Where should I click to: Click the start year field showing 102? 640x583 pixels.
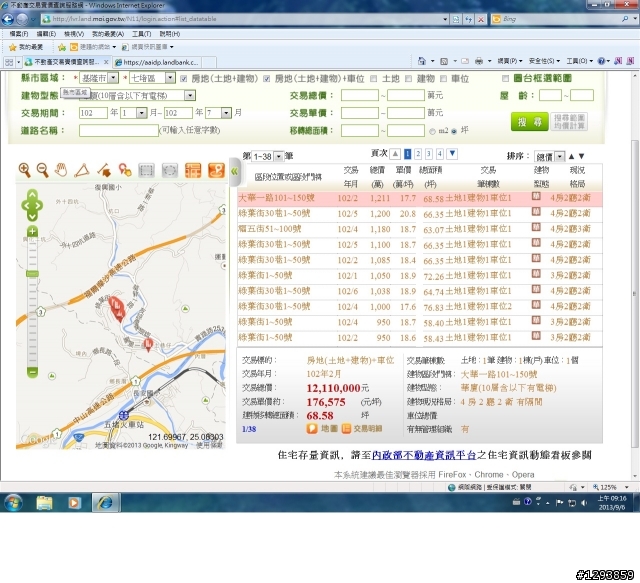click(x=93, y=113)
